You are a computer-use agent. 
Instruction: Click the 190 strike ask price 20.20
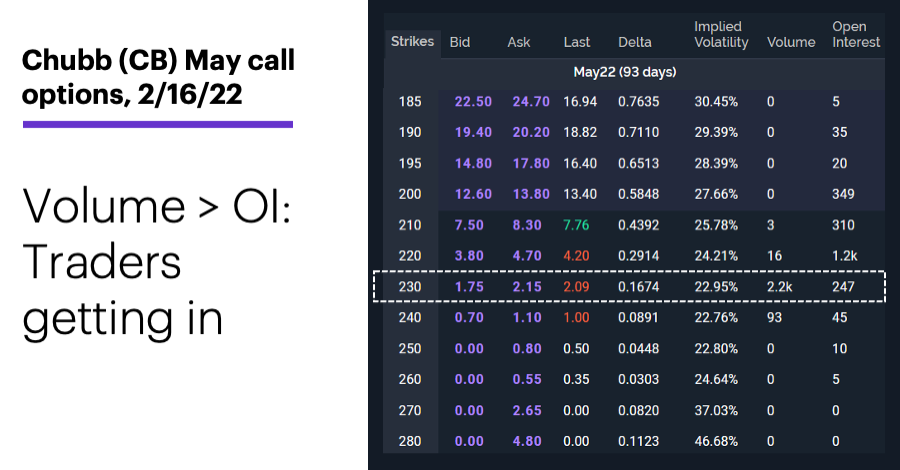pyautogui.click(x=531, y=133)
